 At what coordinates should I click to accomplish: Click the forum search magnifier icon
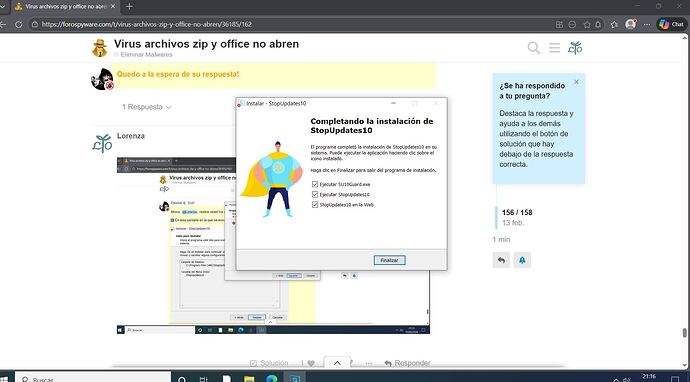click(x=533, y=48)
